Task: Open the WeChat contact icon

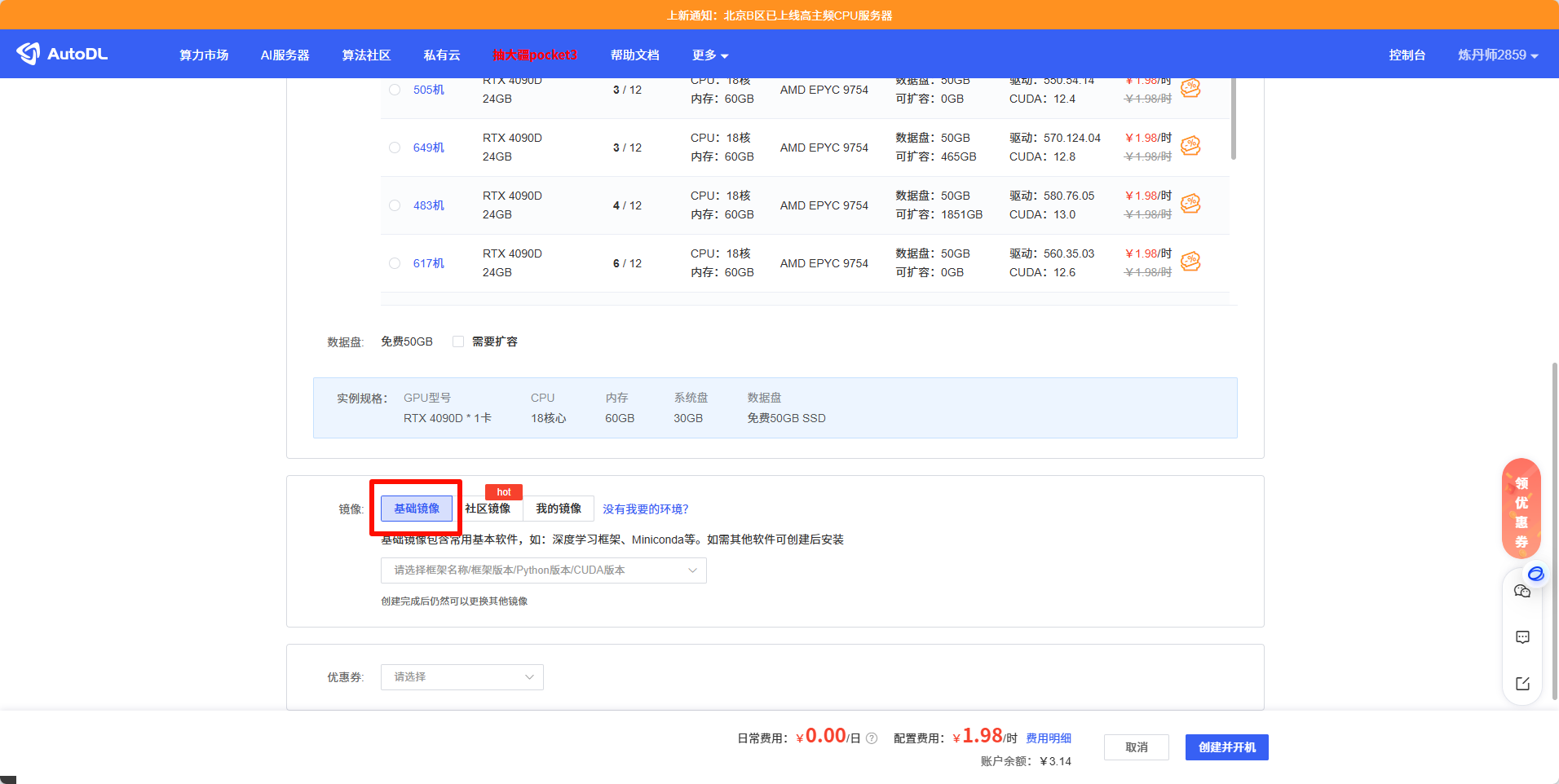Action: (x=1522, y=592)
